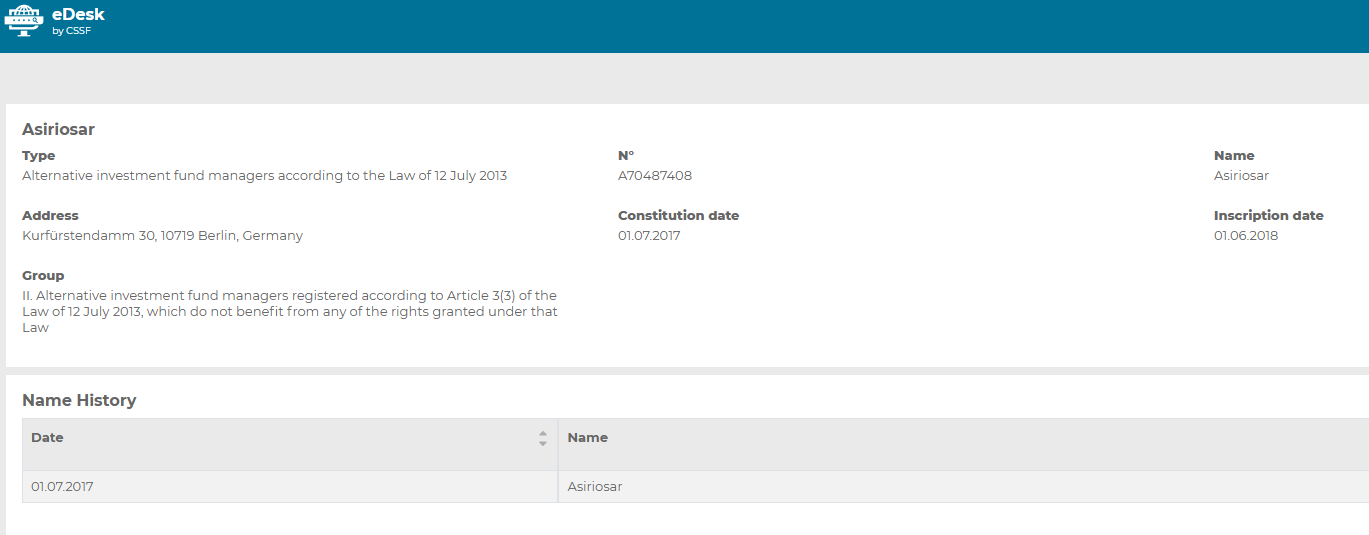Viewport: 1369px width, 535px height.
Task: Click the Inscription date label
Action: tap(1269, 216)
